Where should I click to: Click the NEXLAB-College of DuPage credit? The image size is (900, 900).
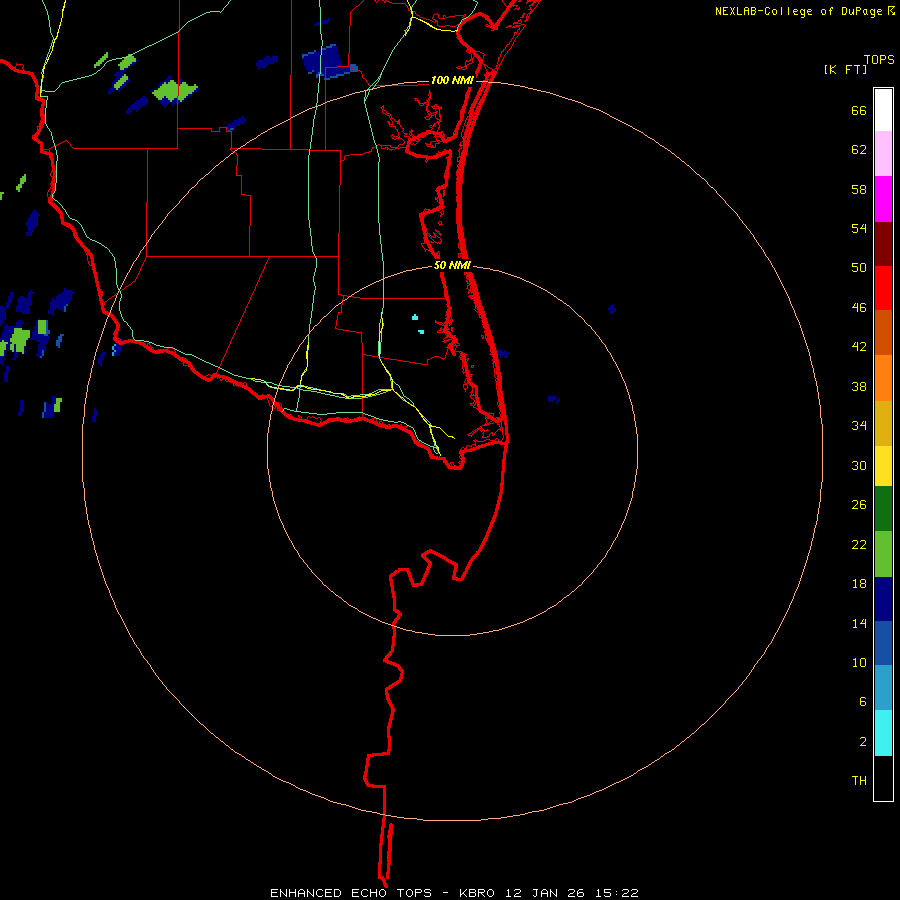tap(800, 11)
